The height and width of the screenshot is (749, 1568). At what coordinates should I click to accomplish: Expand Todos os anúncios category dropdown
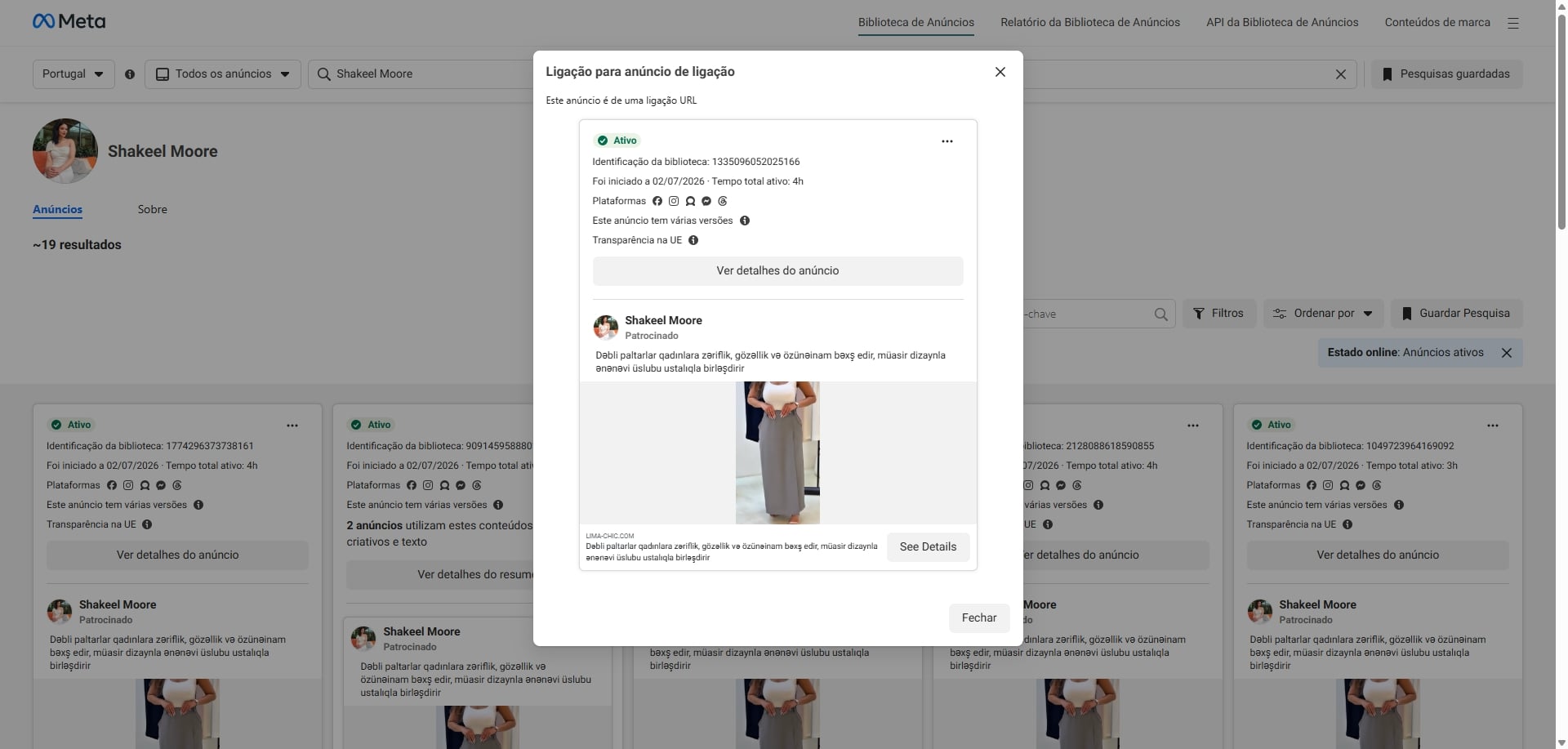[223, 74]
